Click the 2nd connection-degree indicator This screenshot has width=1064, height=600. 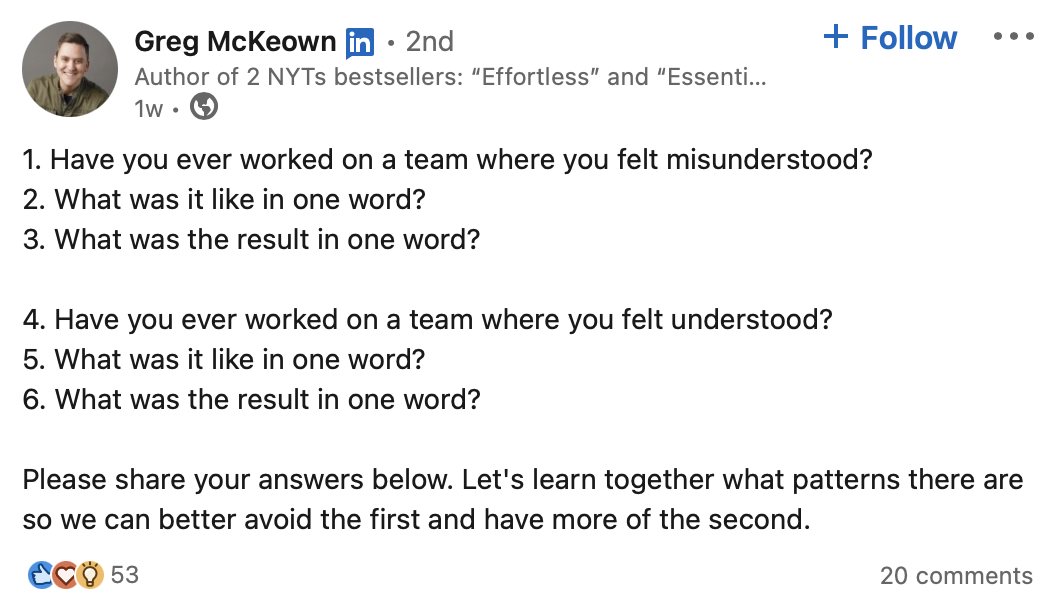coord(430,40)
